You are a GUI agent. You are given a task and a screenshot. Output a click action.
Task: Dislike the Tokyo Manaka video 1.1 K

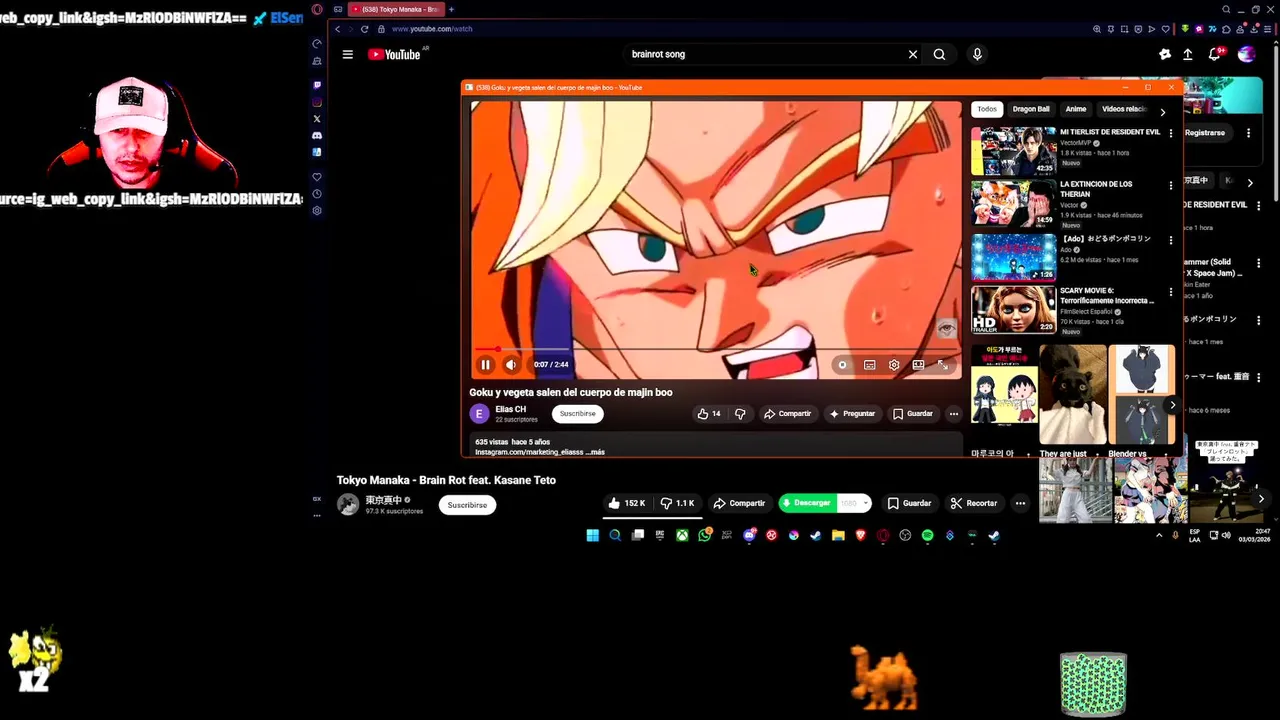tap(677, 504)
